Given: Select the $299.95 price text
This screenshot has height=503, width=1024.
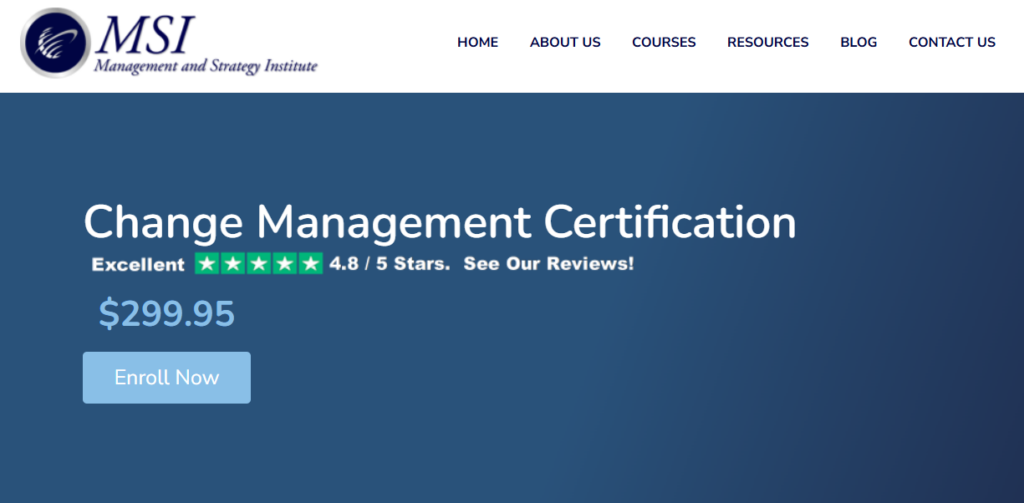Looking at the screenshot, I should (x=167, y=314).
